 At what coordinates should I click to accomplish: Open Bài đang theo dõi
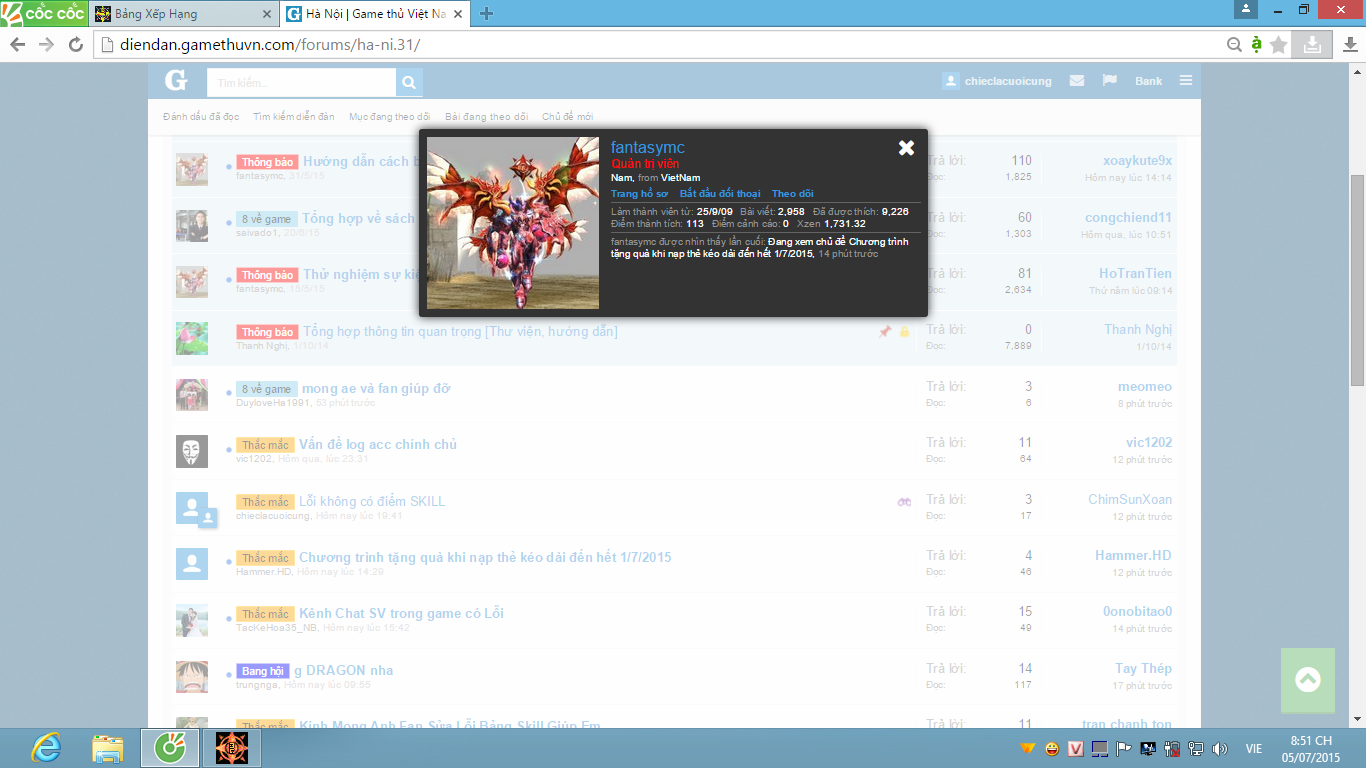coord(486,117)
